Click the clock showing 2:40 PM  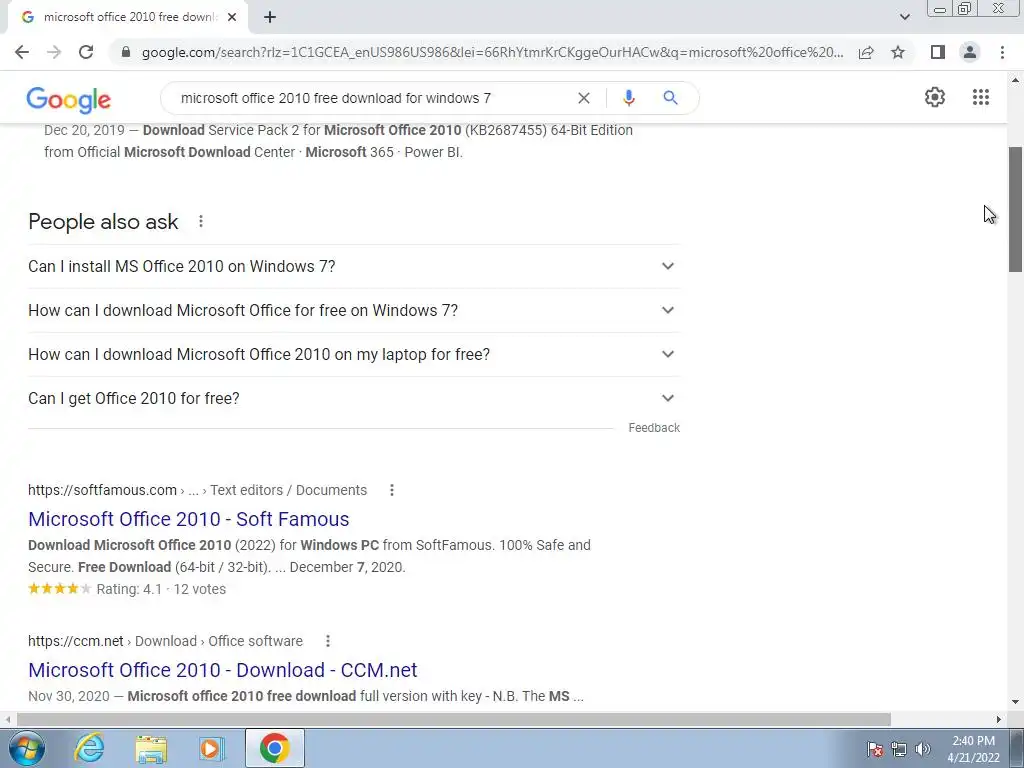[x=973, y=749]
